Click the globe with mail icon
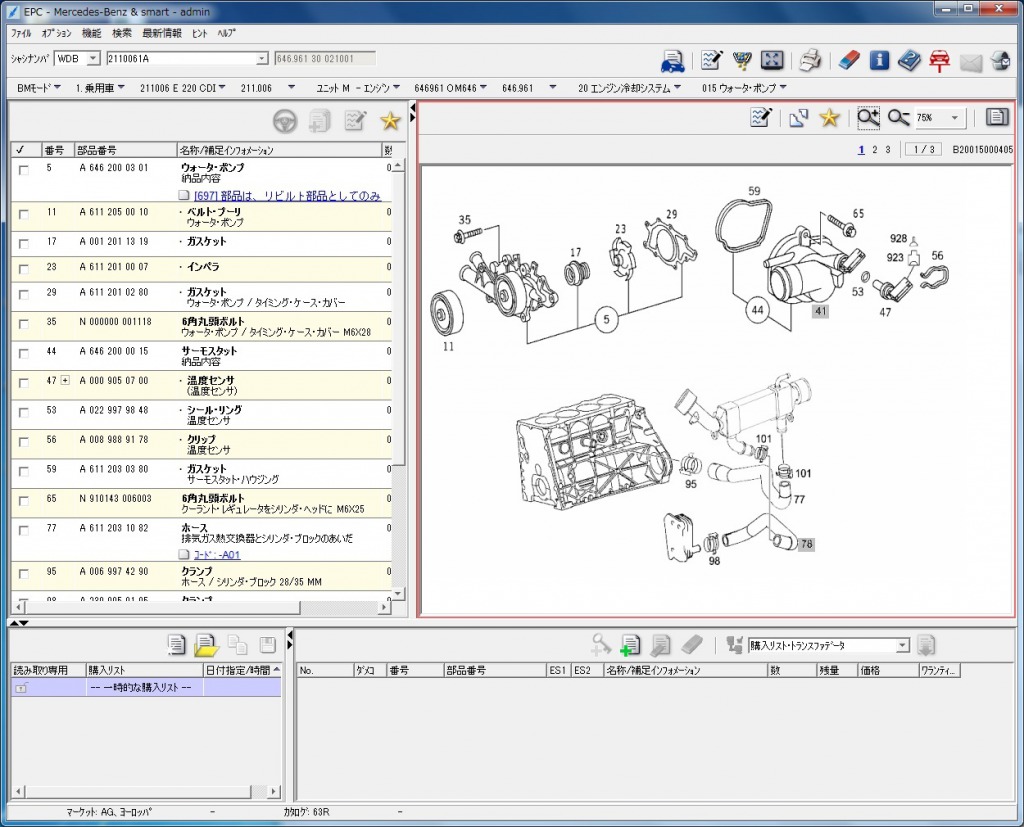This screenshot has width=1024, height=827. click(x=1000, y=61)
